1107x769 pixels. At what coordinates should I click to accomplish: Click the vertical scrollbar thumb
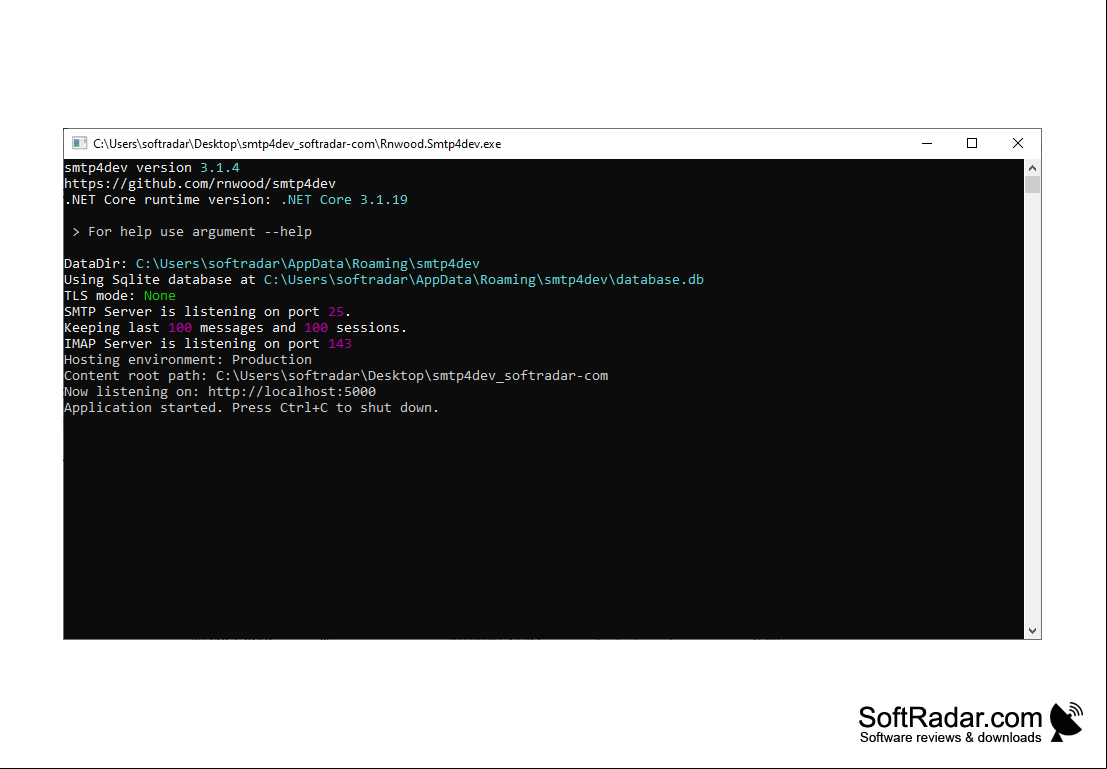(x=1032, y=184)
